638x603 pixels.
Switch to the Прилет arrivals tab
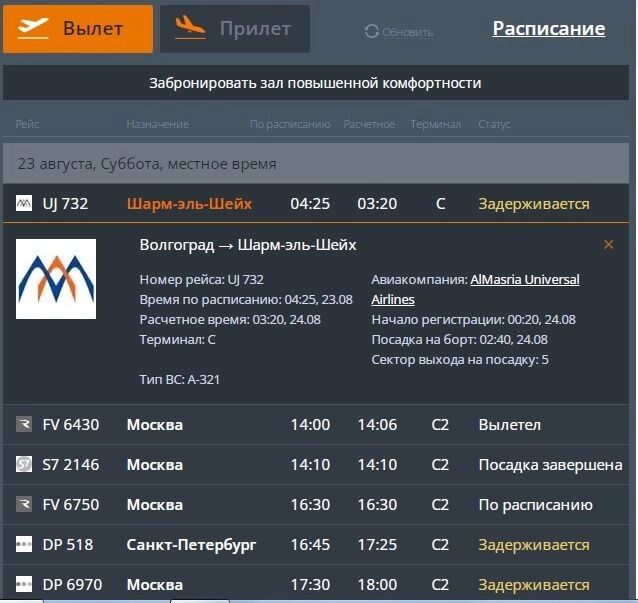coord(235,29)
